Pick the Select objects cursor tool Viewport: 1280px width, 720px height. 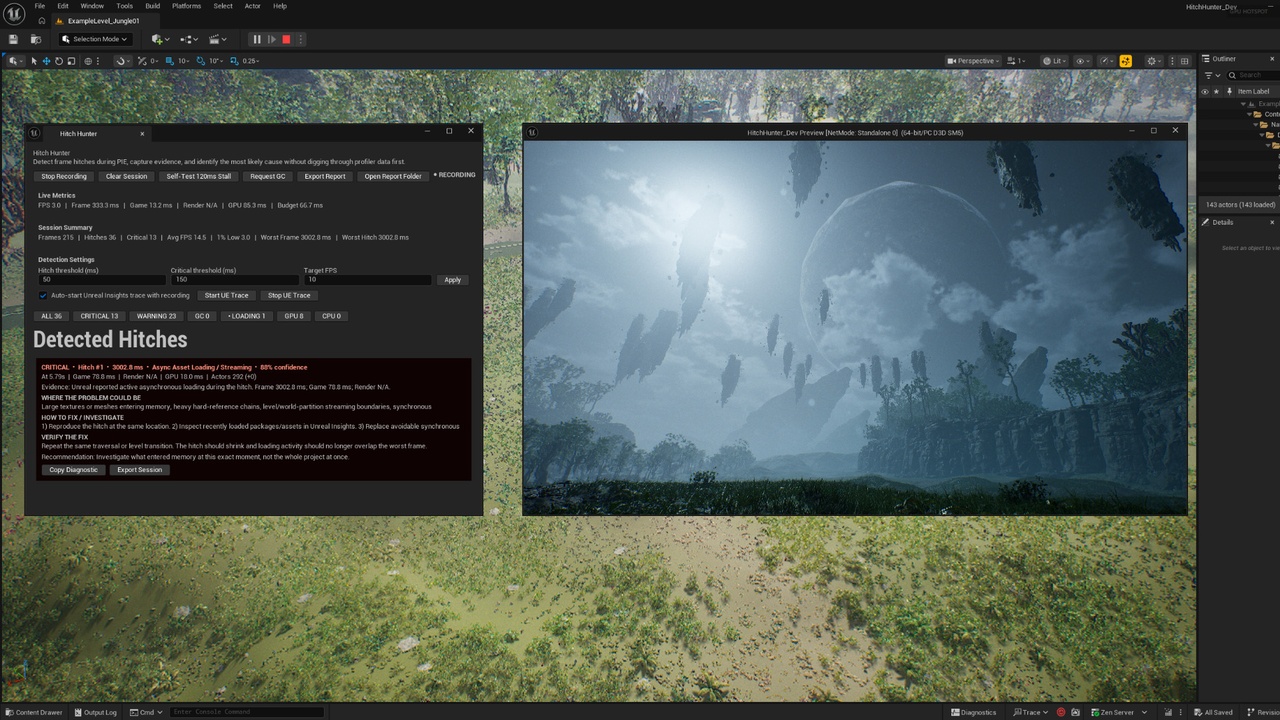click(x=34, y=61)
